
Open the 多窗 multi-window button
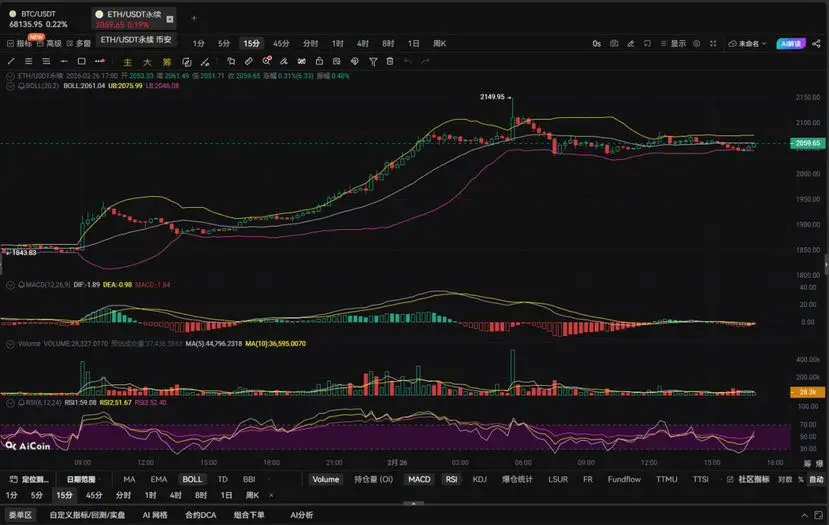tap(79, 43)
